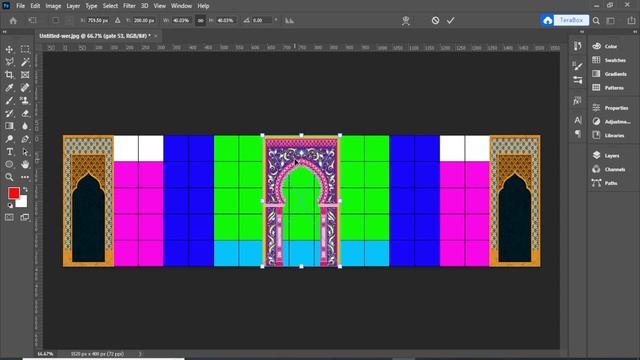
Task: Toggle relative positioning triangle for reference point
Action: point(118,20)
